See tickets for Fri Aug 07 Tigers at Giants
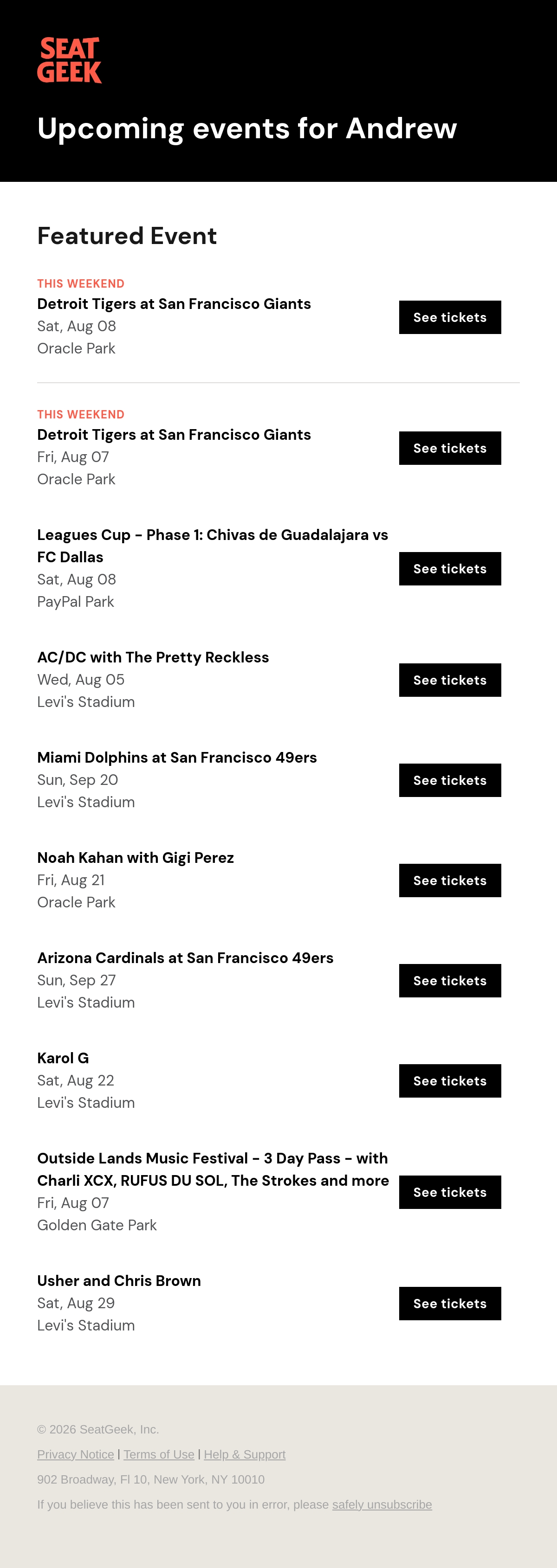This screenshot has height=1568, width=557. pyautogui.click(x=450, y=448)
